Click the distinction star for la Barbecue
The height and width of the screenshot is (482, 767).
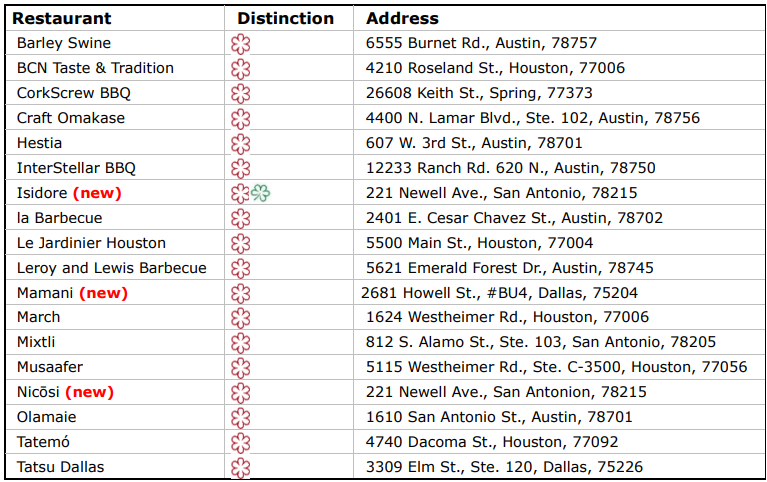click(x=240, y=219)
